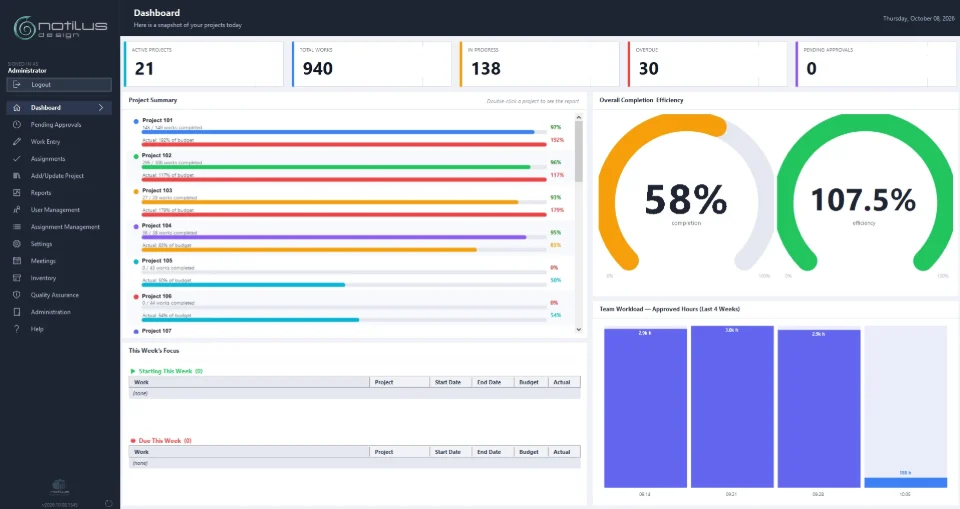The height and width of the screenshot is (509, 960).
Task: Click the project summary scrollbar down arrow
Action: [579, 330]
